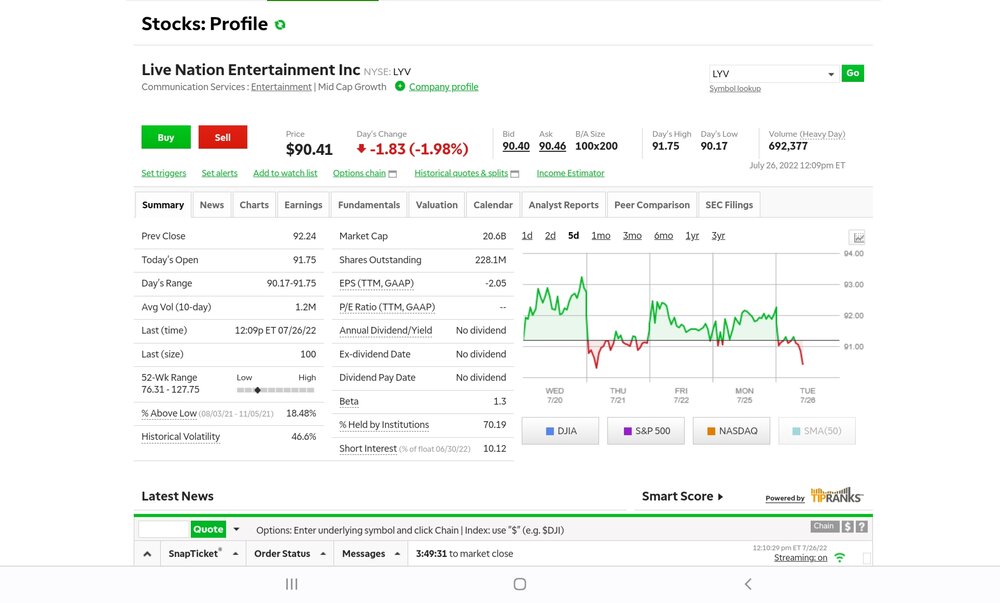Open the Set alerts link
This screenshot has height=603, width=1000.
[219, 173]
